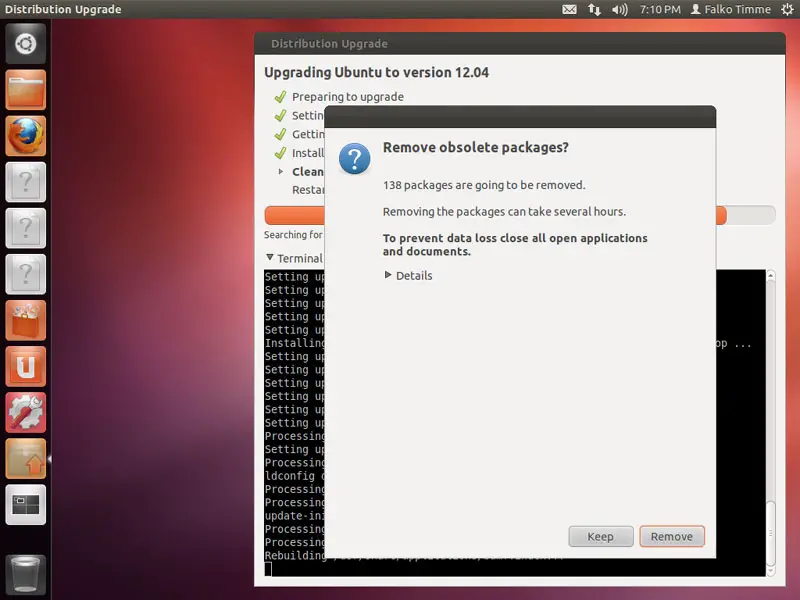The height and width of the screenshot is (600, 800).
Task: Open the sound volume indicator
Action: tap(620, 10)
